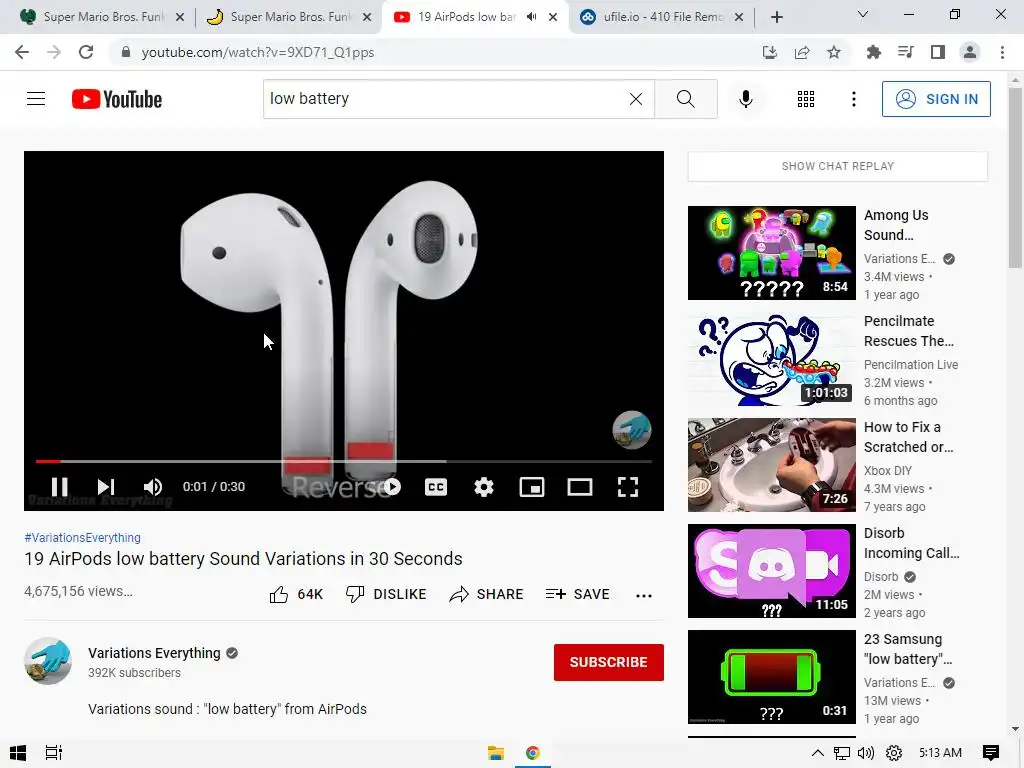
Task: Share this page icon in toolbar
Action: [x=802, y=52]
